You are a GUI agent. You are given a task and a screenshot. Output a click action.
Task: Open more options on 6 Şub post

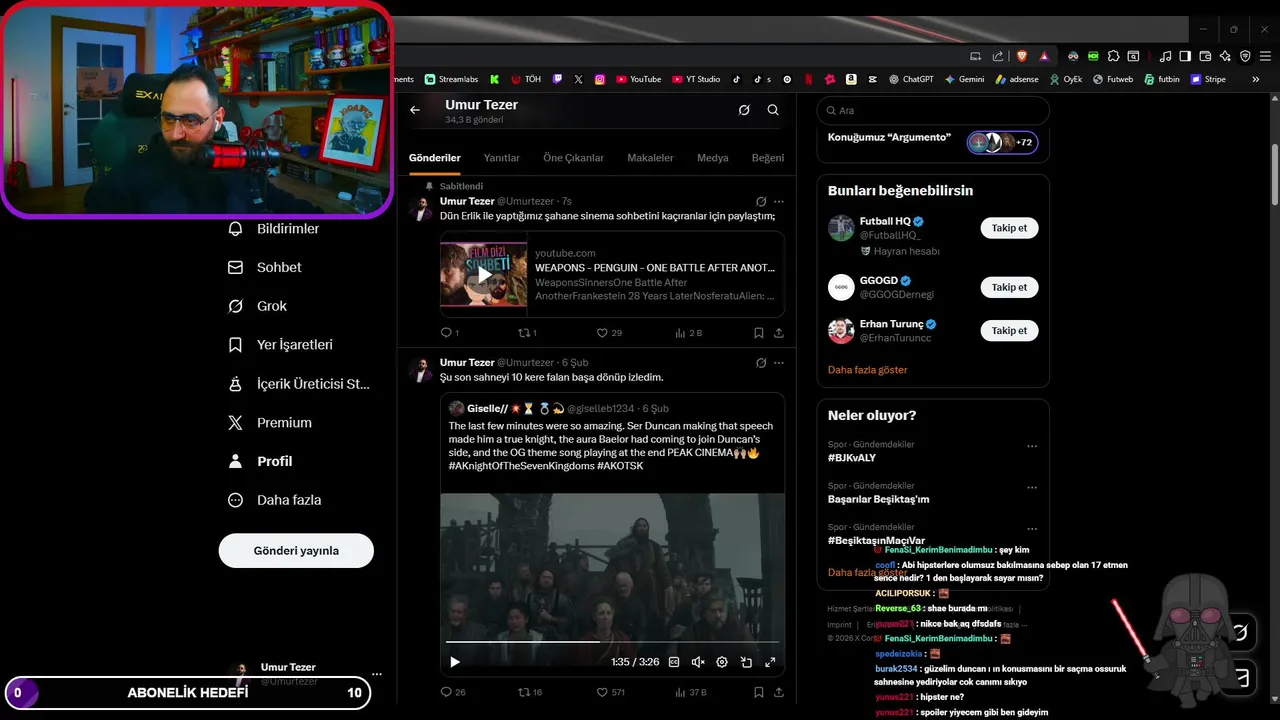point(779,362)
